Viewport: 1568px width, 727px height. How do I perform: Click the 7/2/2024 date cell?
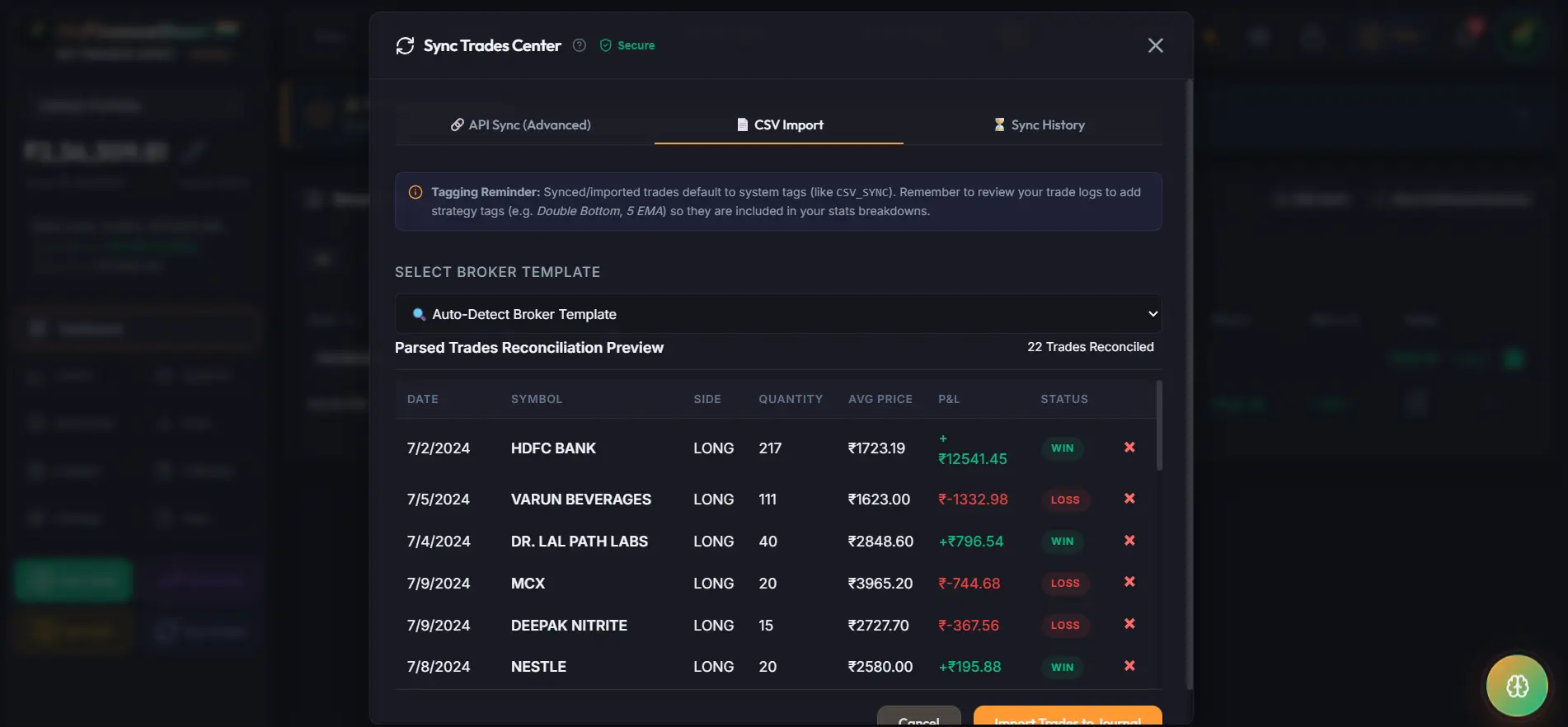[x=439, y=448]
